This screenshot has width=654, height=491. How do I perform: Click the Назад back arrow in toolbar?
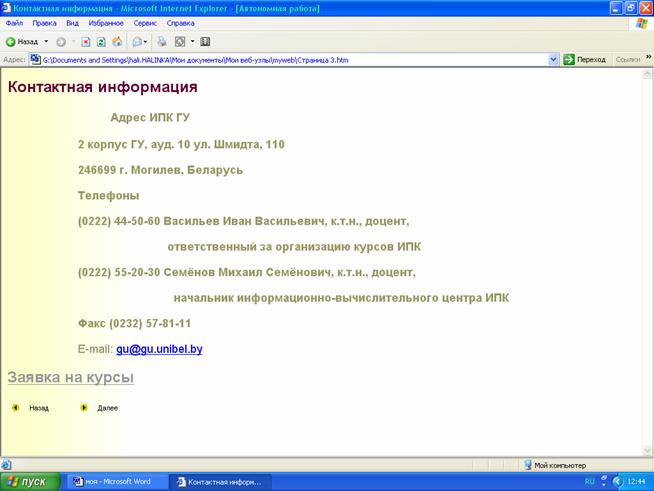click(11, 42)
